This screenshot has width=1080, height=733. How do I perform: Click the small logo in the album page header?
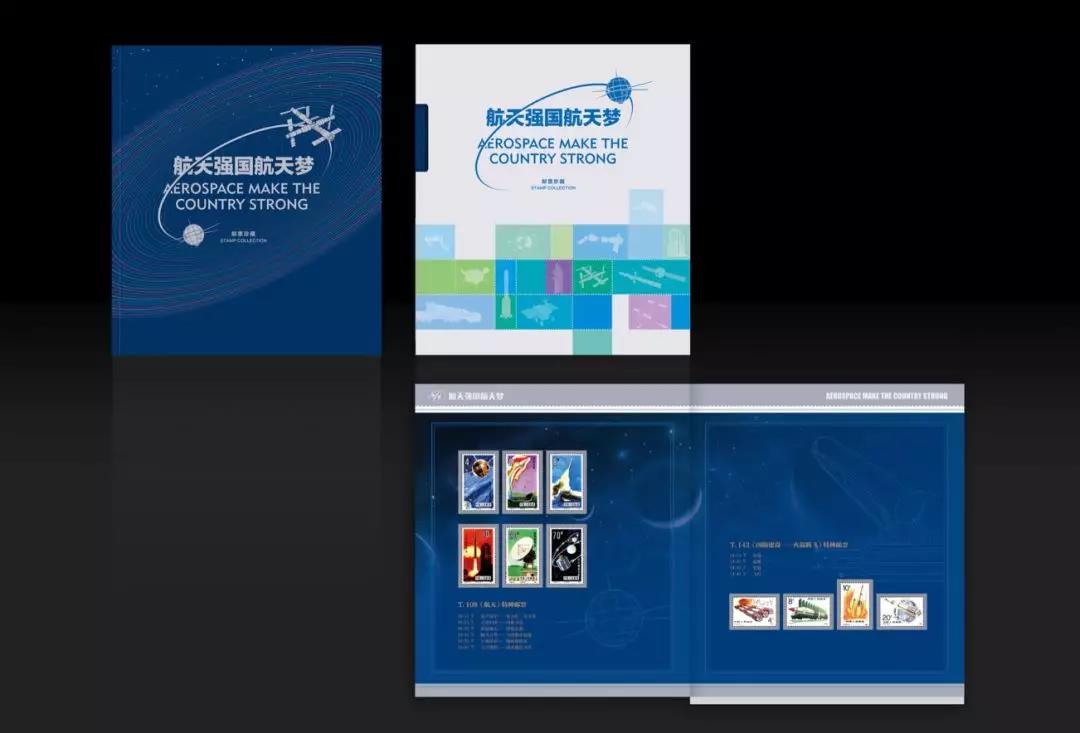click(x=434, y=397)
